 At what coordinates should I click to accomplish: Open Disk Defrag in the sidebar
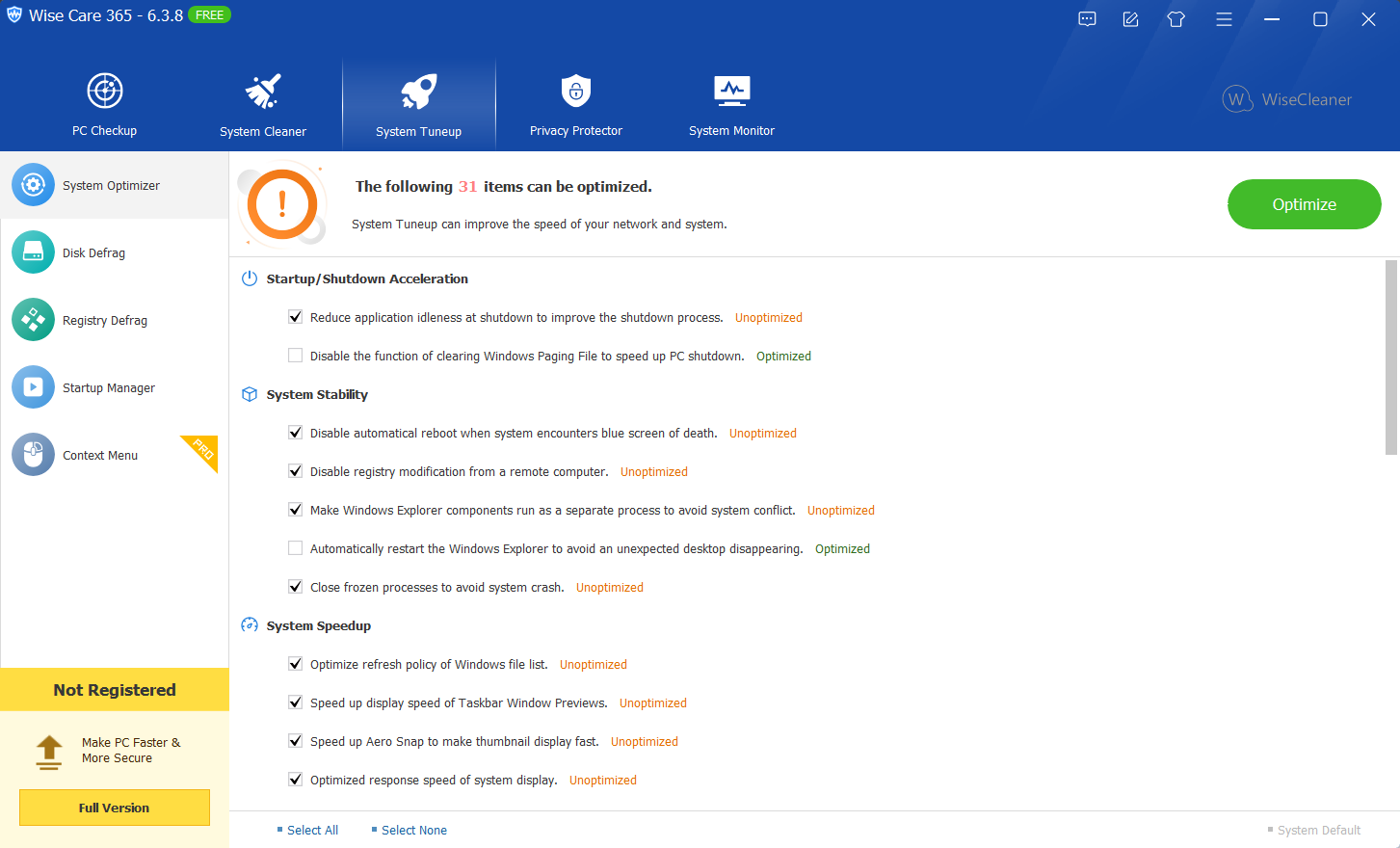tap(114, 252)
